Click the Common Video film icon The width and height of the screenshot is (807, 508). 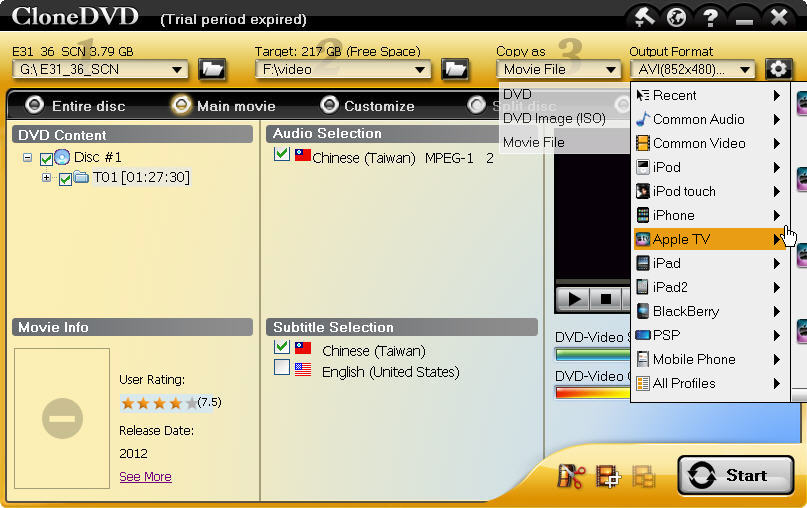click(643, 143)
